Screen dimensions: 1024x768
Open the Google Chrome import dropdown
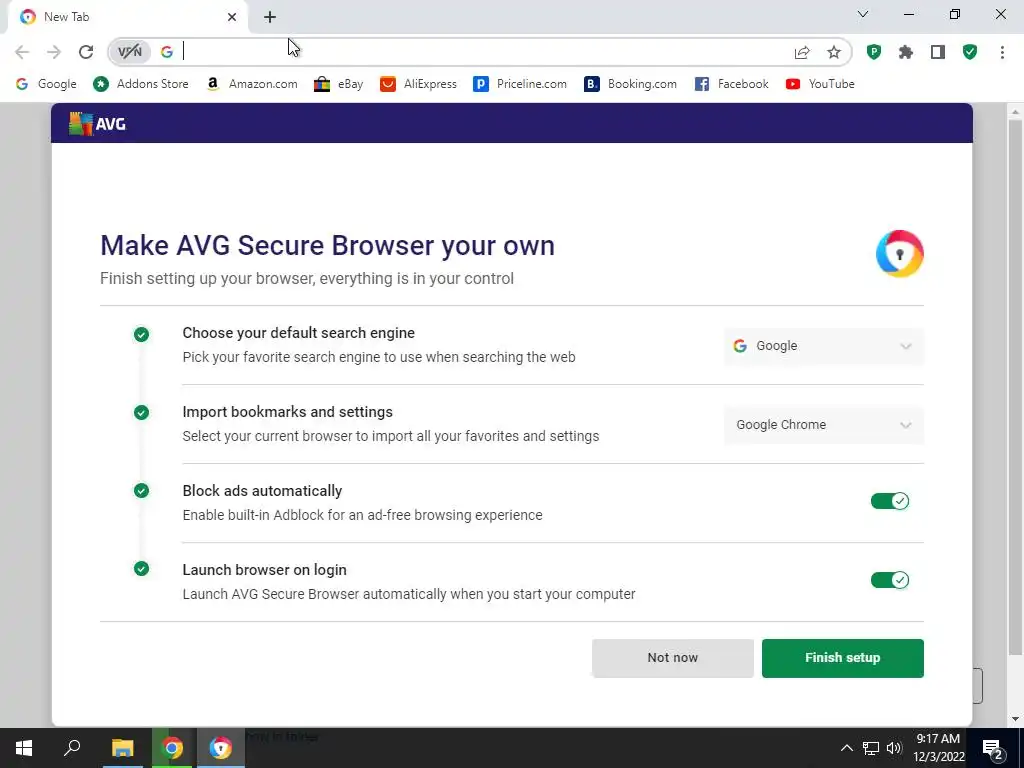click(823, 425)
